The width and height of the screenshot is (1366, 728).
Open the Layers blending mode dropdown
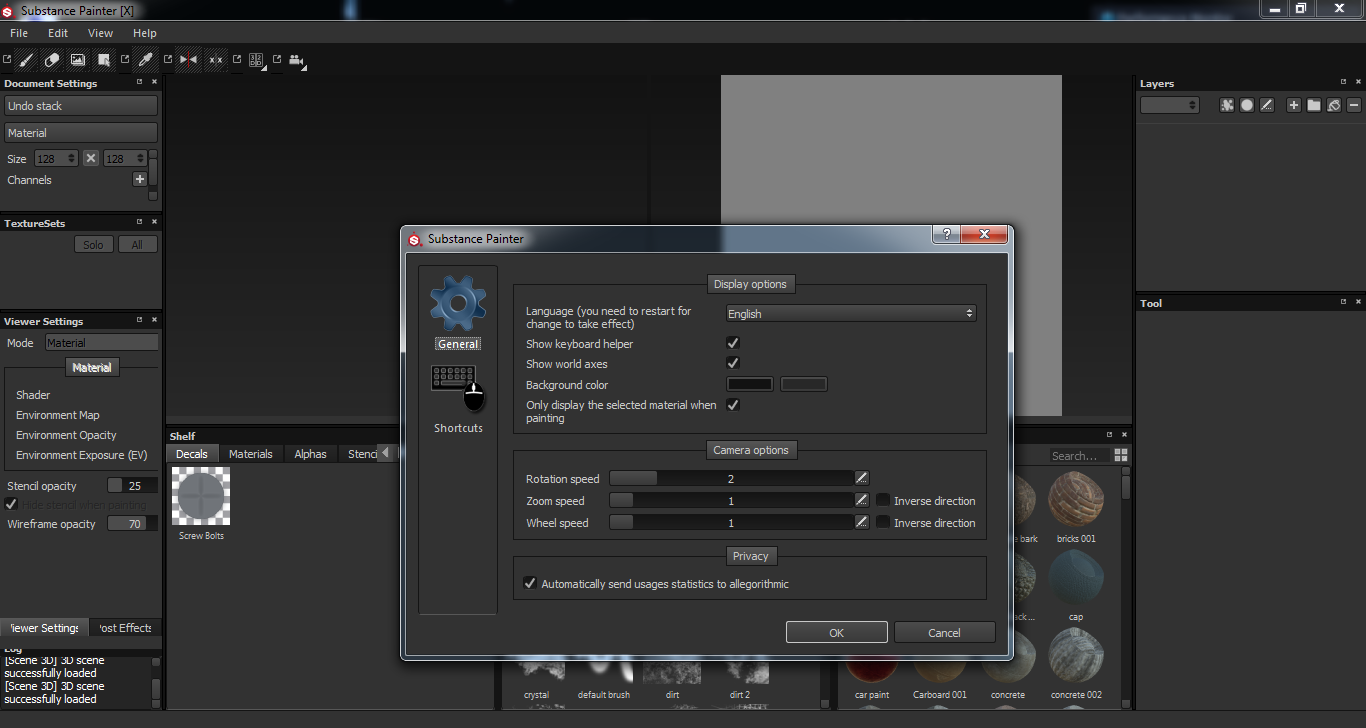tap(1169, 105)
